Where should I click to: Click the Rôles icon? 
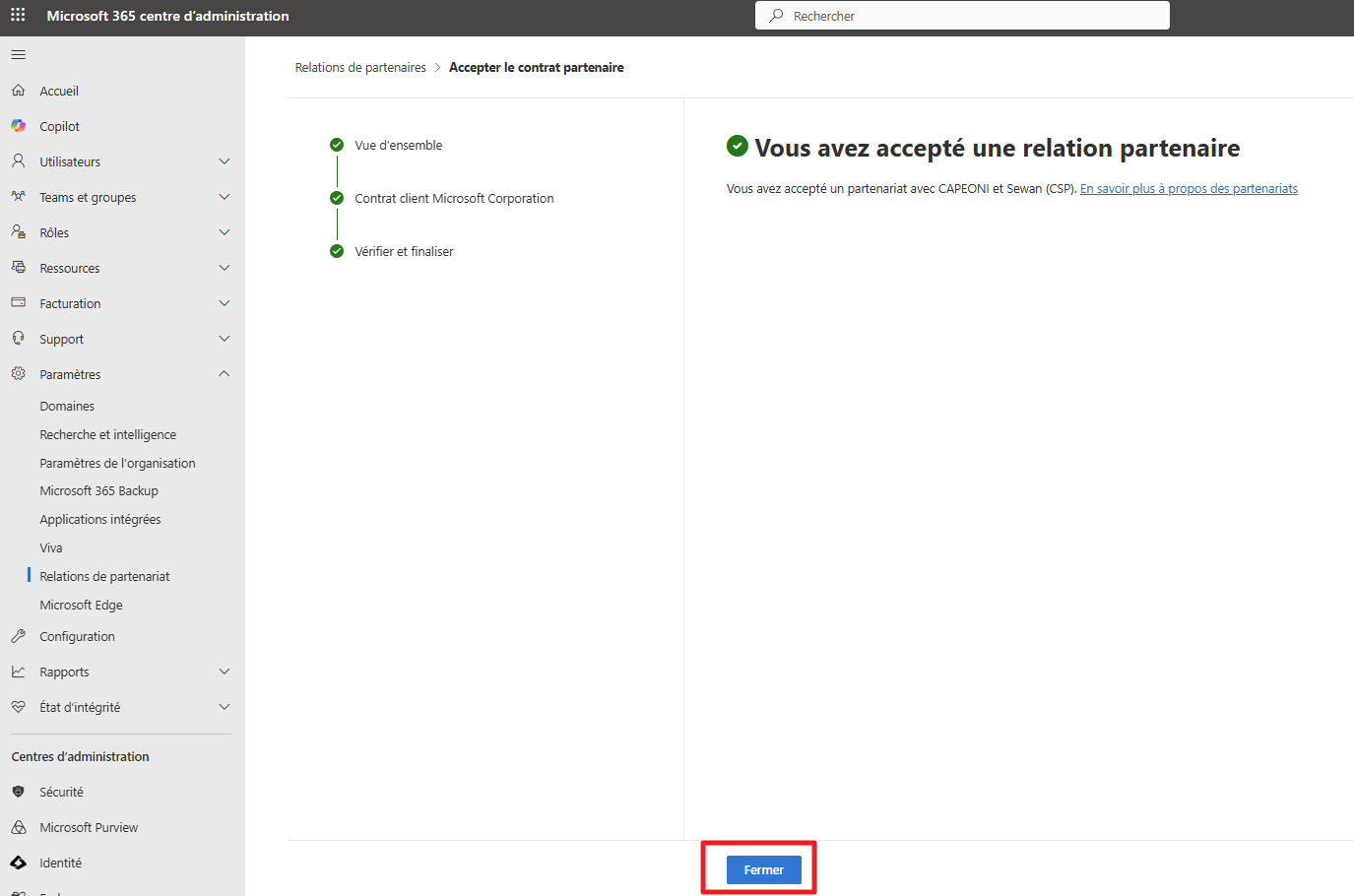pos(18,232)
